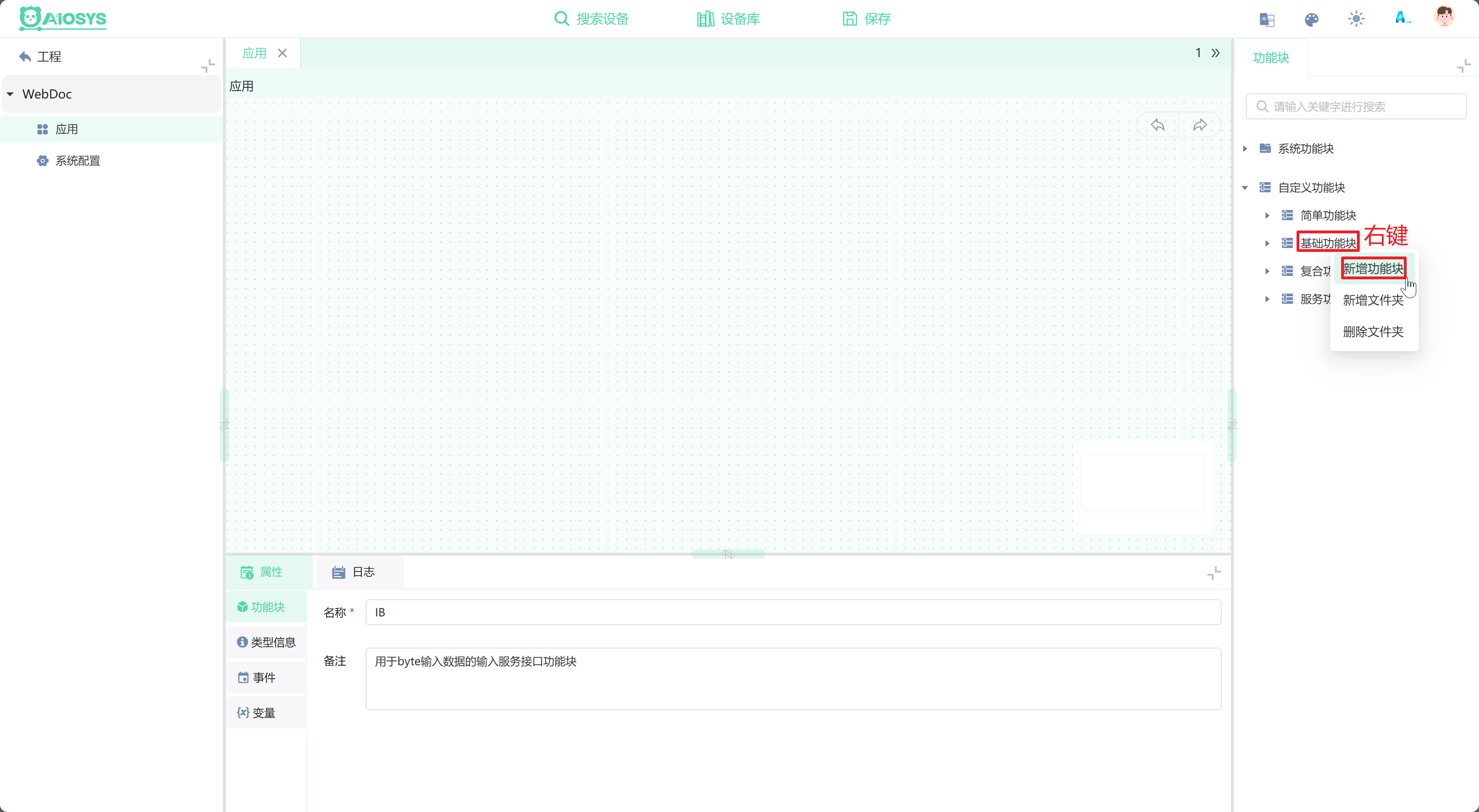Select the 事件 property section
1479x812 pixels.
(266, 678)
